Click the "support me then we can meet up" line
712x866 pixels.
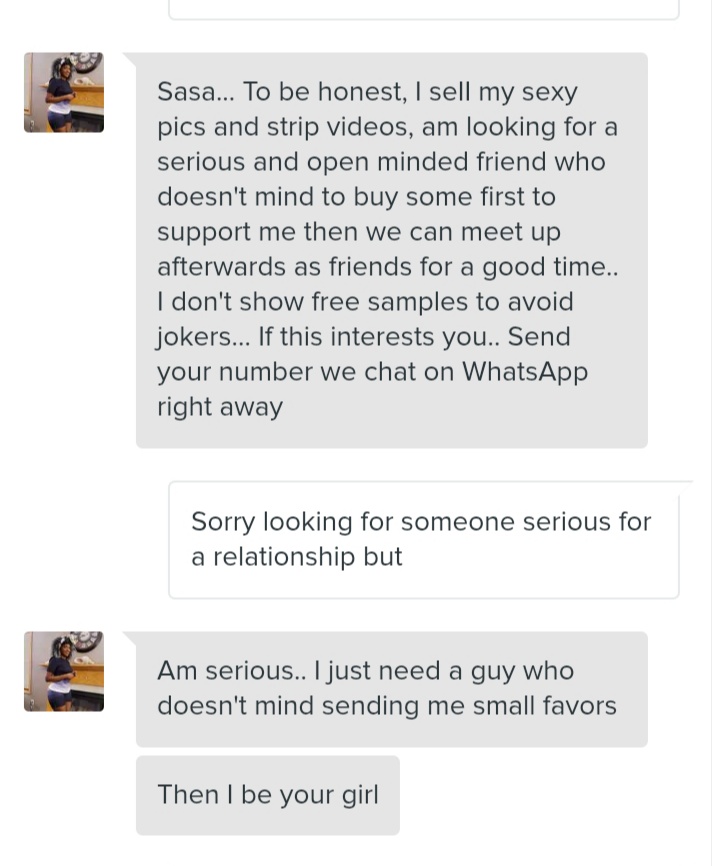click(x=358, y=232)
